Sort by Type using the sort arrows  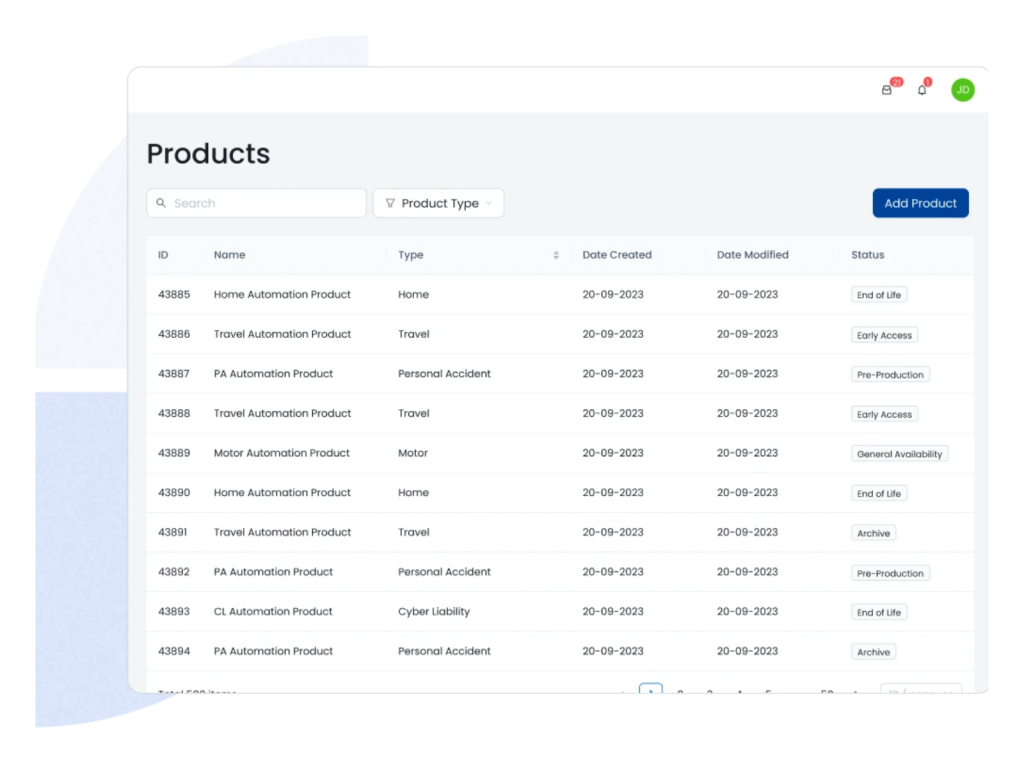(x=556, y=255)
